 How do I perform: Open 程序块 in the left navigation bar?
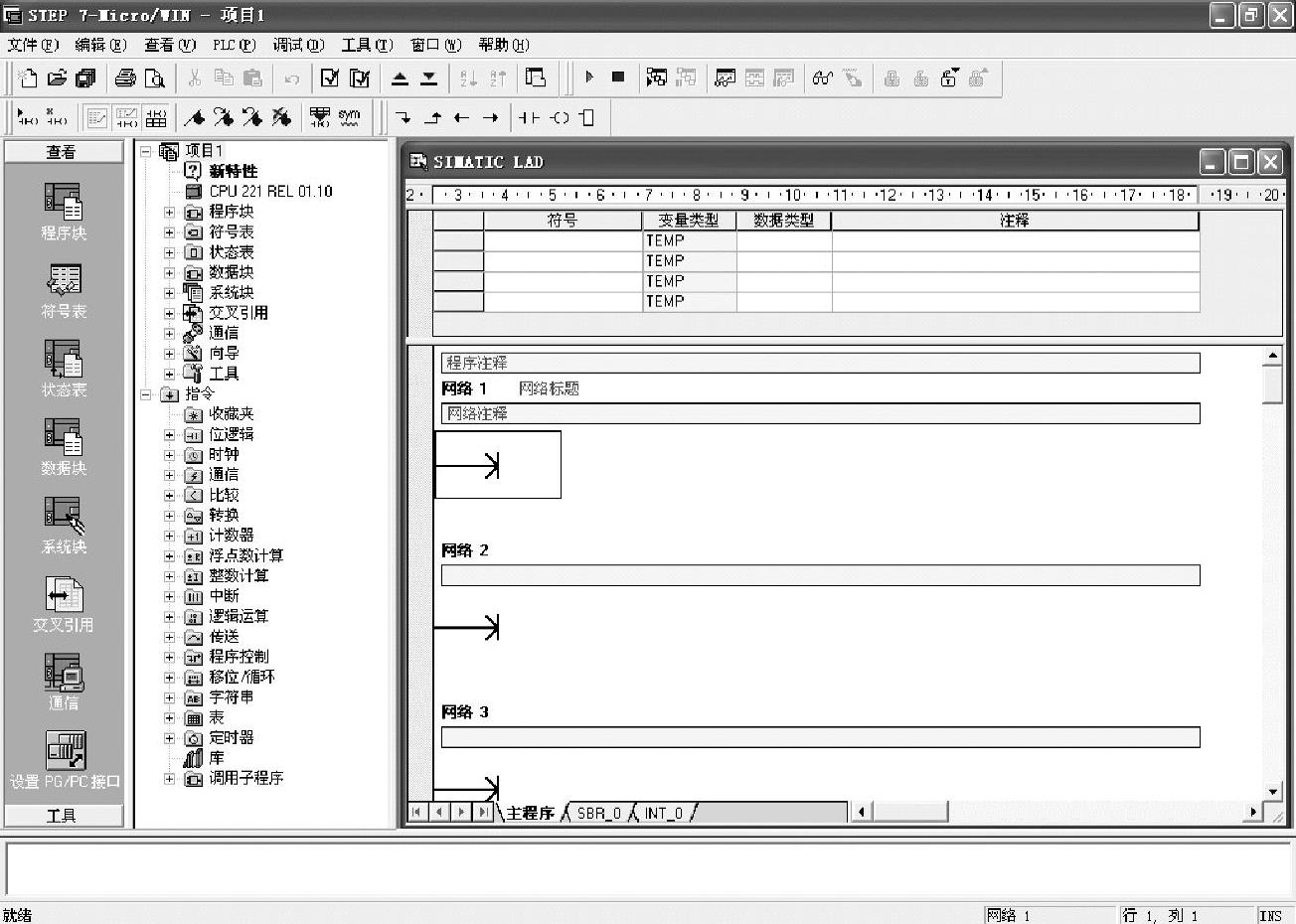click(x=64, y=212)
